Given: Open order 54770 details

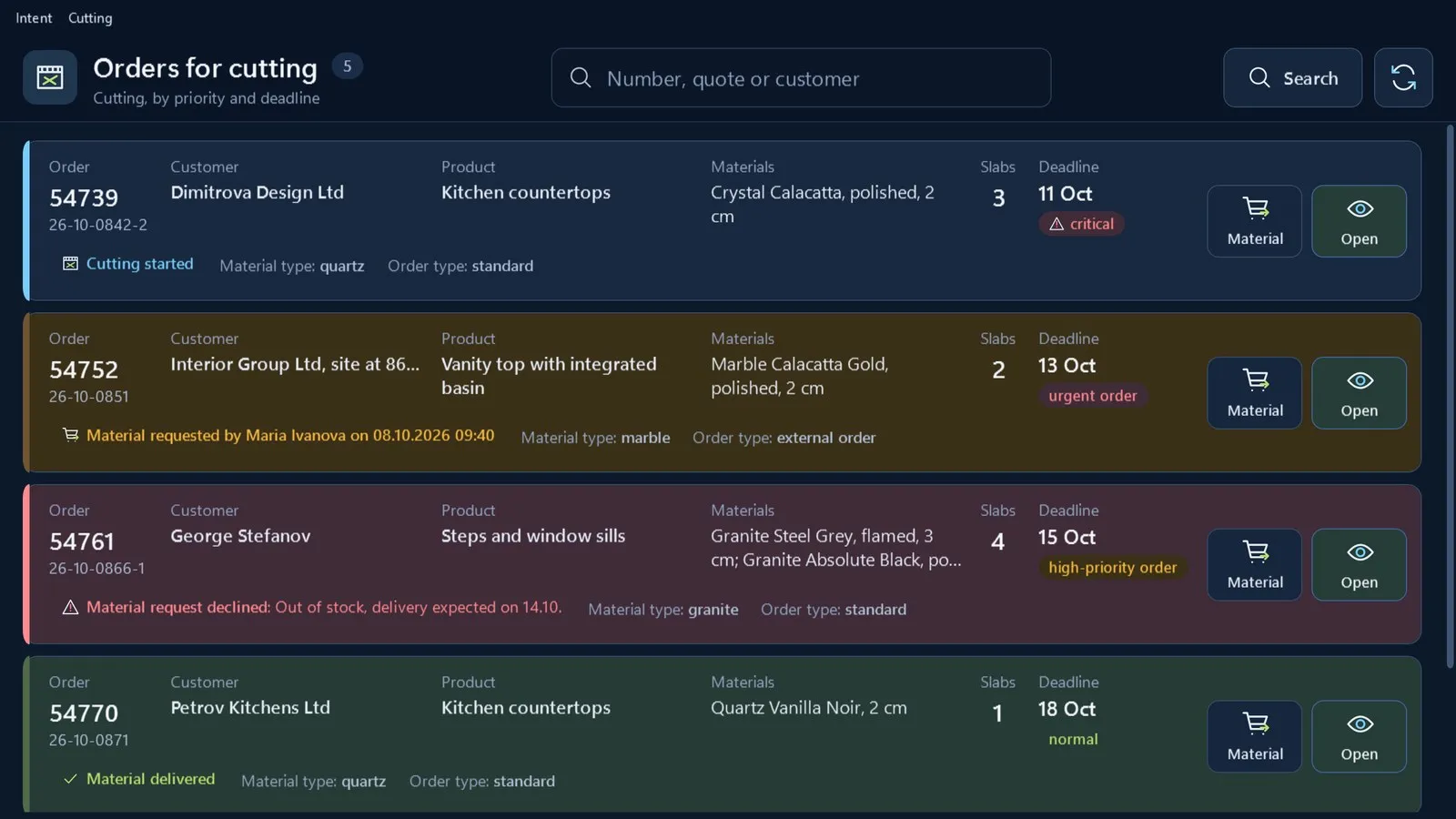Looking at the screenshot, I should point(1359,736).
